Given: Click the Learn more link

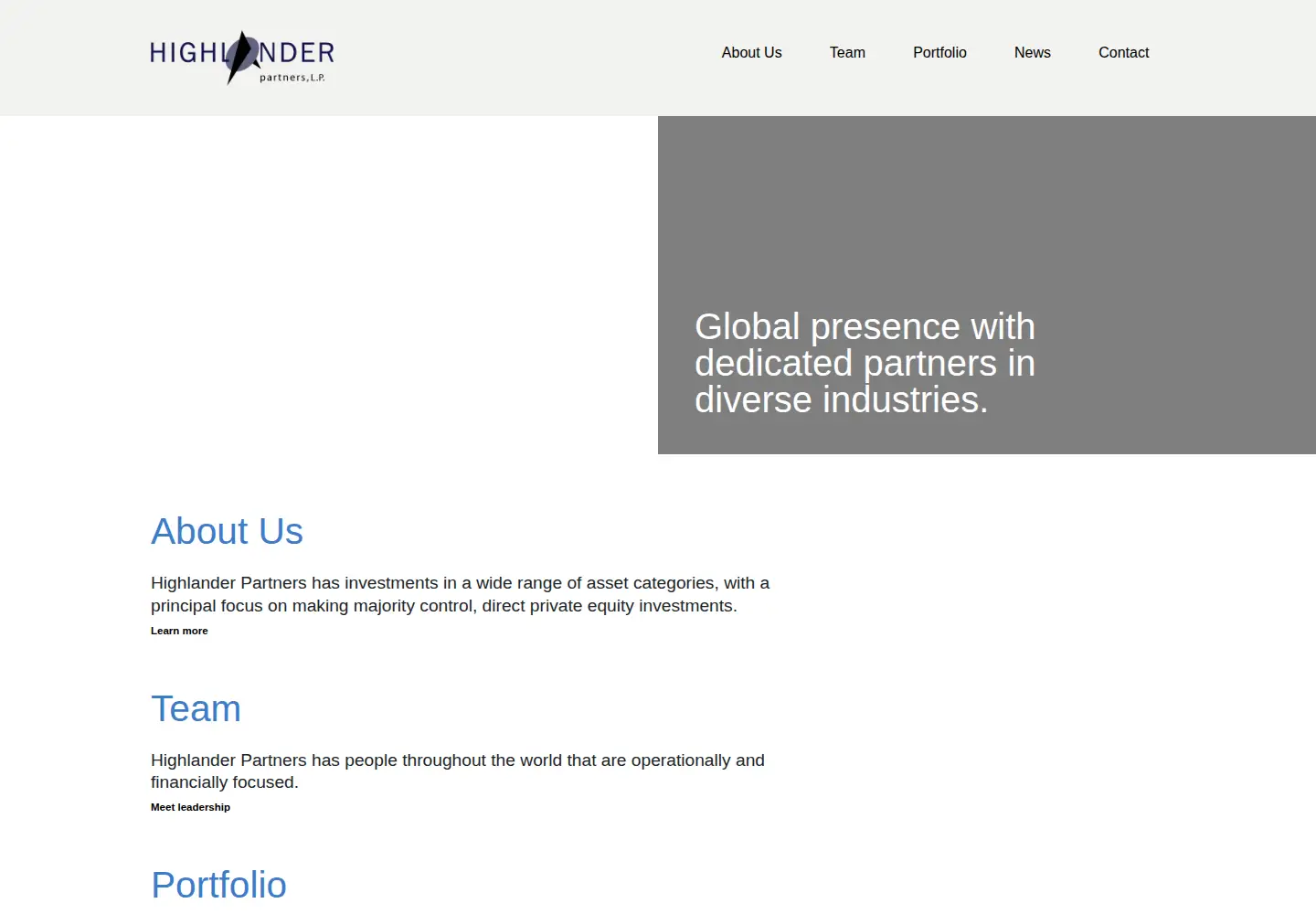Looking at the screenshot, I should 179,631.
